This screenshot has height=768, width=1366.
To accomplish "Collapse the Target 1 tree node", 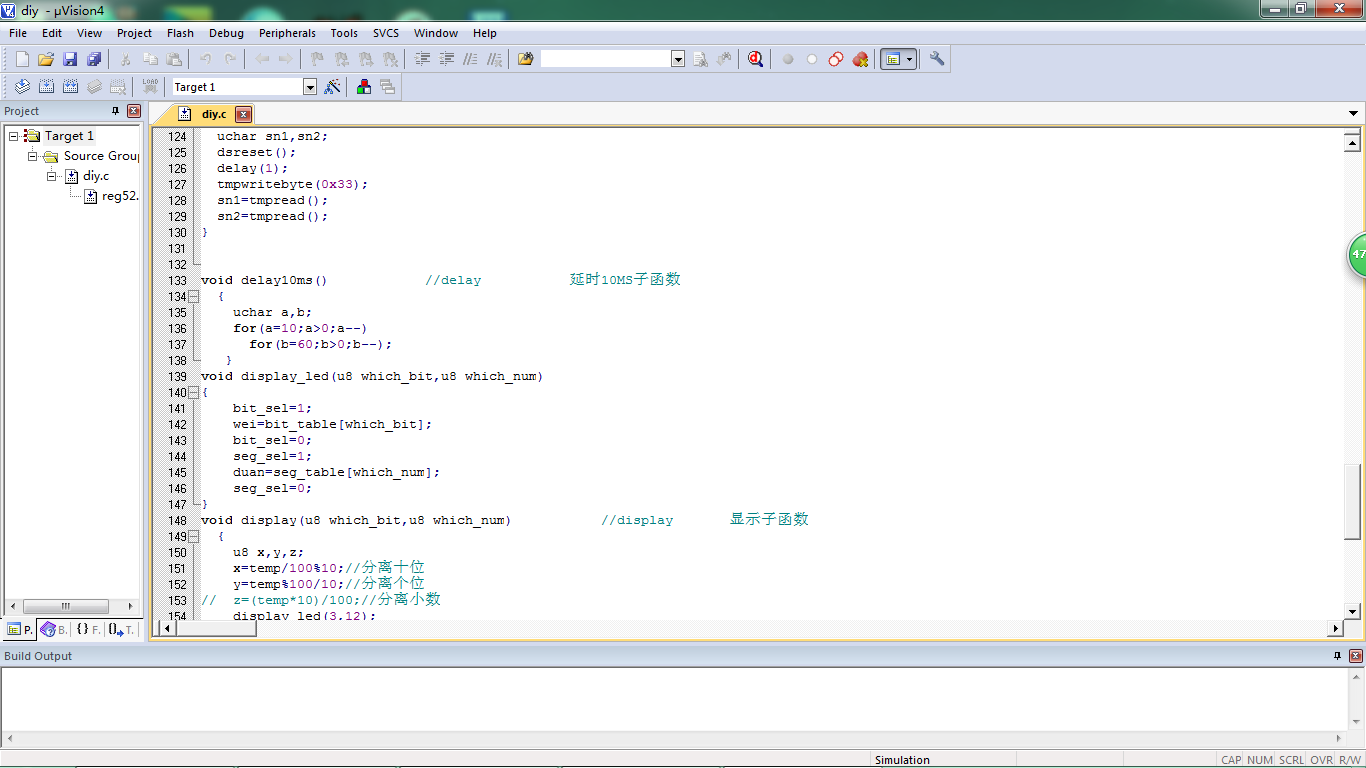I will (x=14, y=136).
